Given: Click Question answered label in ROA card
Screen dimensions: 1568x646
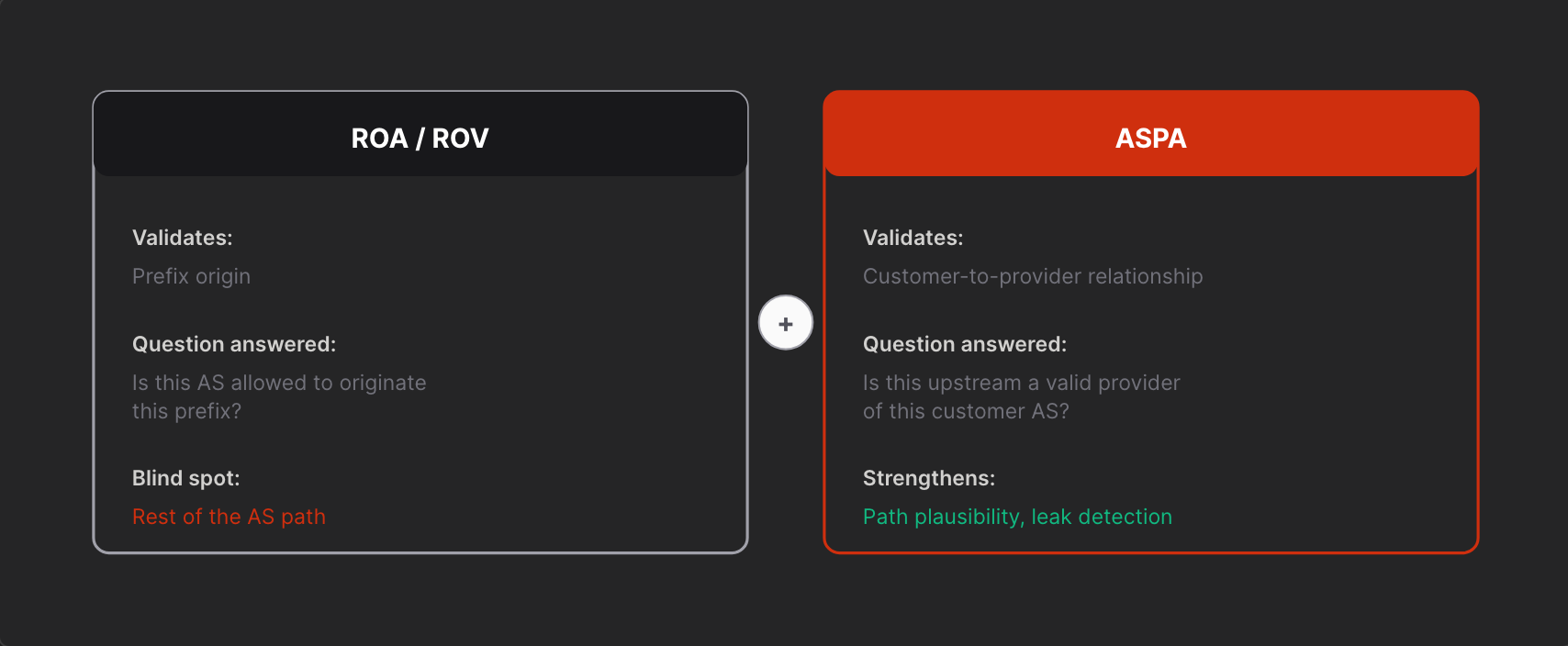Looking at the screenshot, I should [234, 344].
